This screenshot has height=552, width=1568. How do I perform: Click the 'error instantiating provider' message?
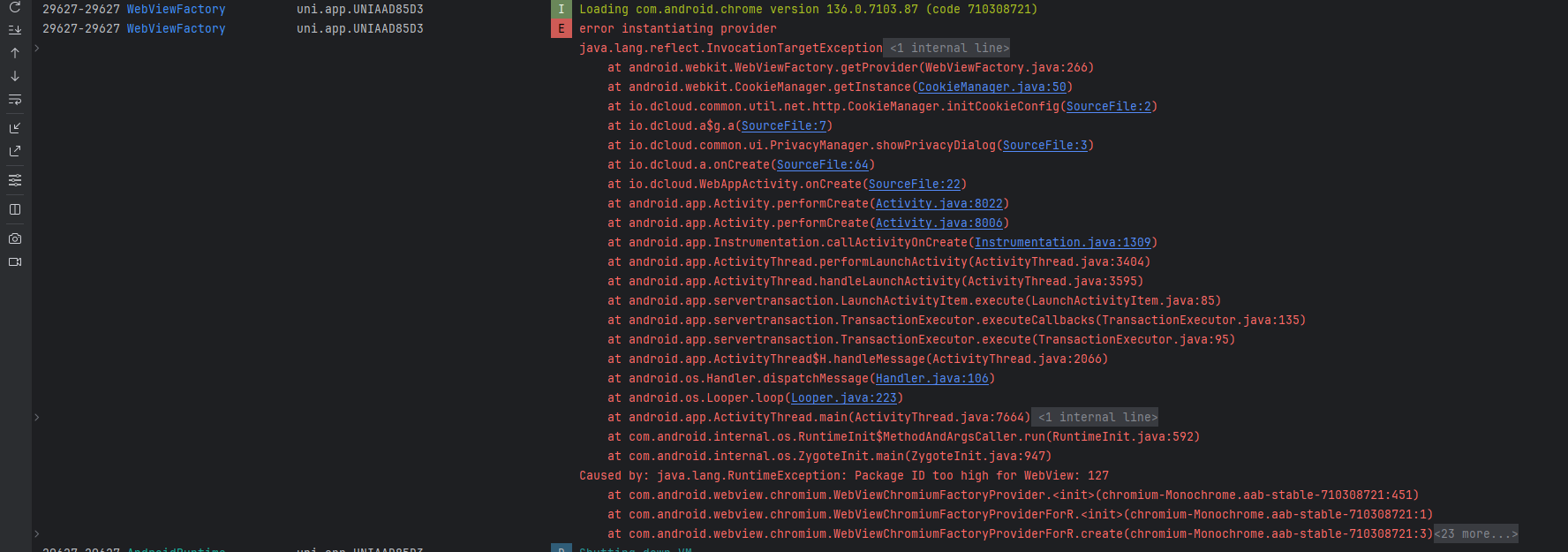(678, 29)
